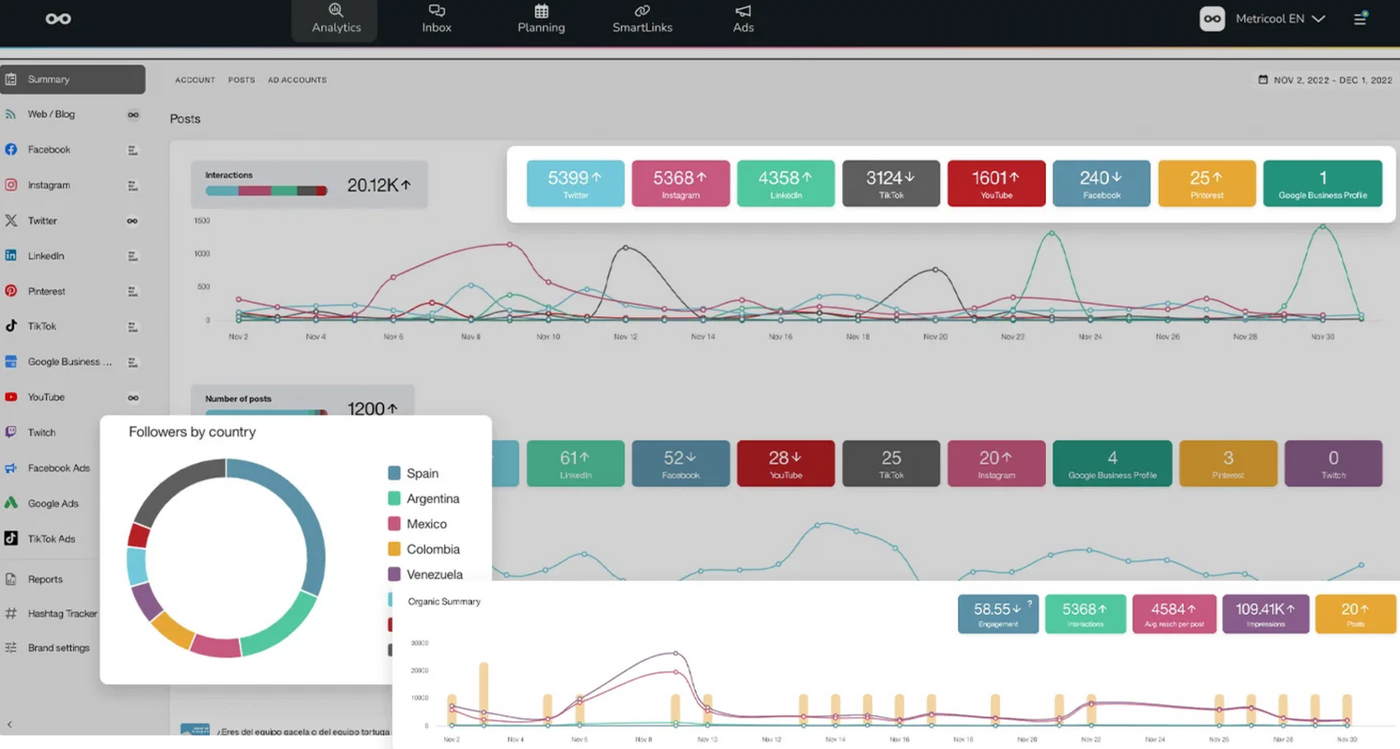Click the Facebook 240 interactions card
The width and height of the screenshot is (1400, 749).
[1101, 183]
